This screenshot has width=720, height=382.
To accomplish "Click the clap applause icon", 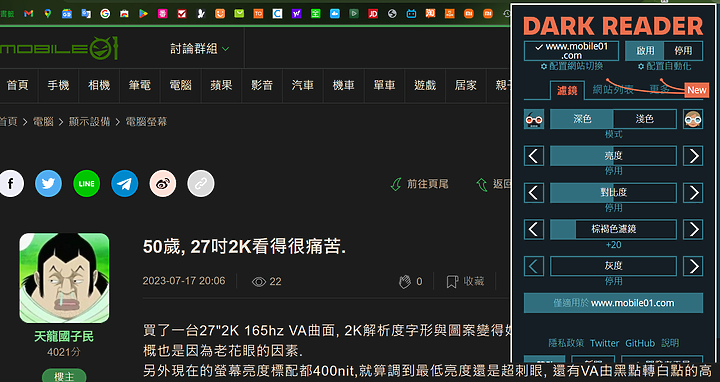I will coord(405,281).
